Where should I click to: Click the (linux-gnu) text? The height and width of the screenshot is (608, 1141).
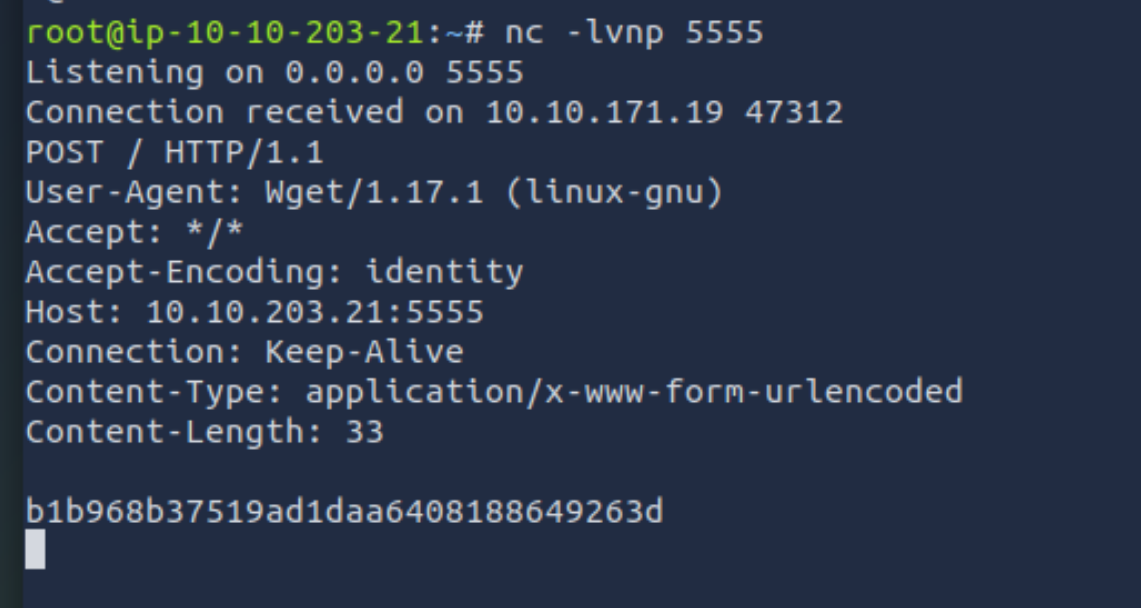[613, 192]
